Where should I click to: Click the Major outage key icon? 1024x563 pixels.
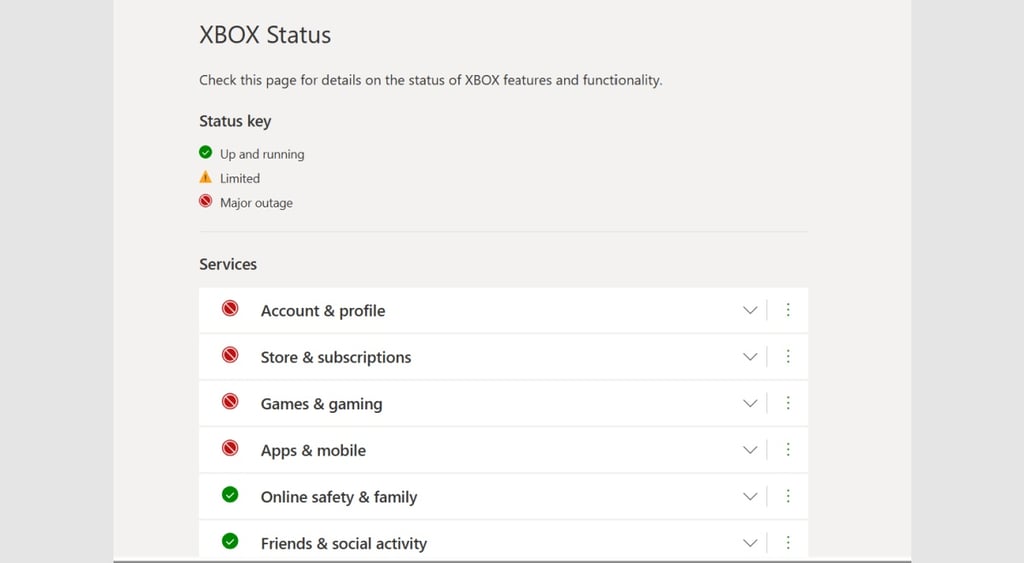pyautogui.click(x=206, y=201)
